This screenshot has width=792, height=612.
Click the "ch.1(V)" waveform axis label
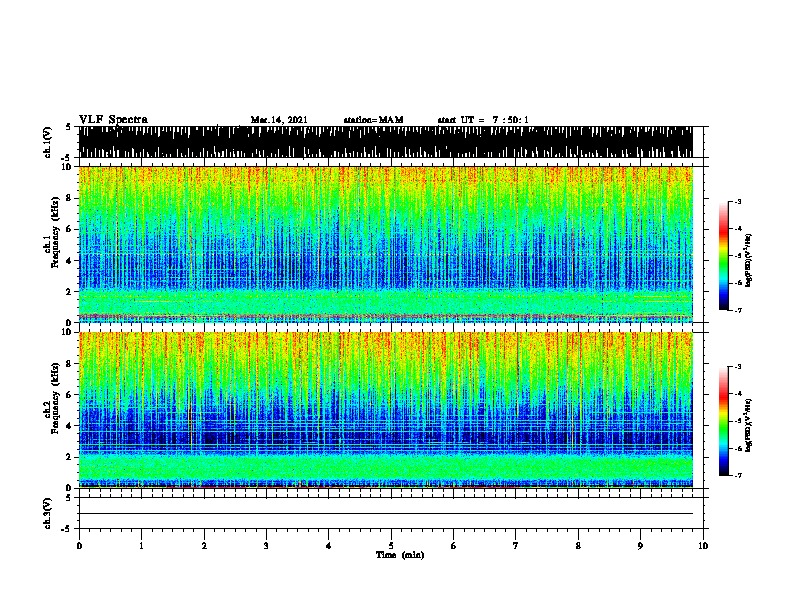(48, 142)
